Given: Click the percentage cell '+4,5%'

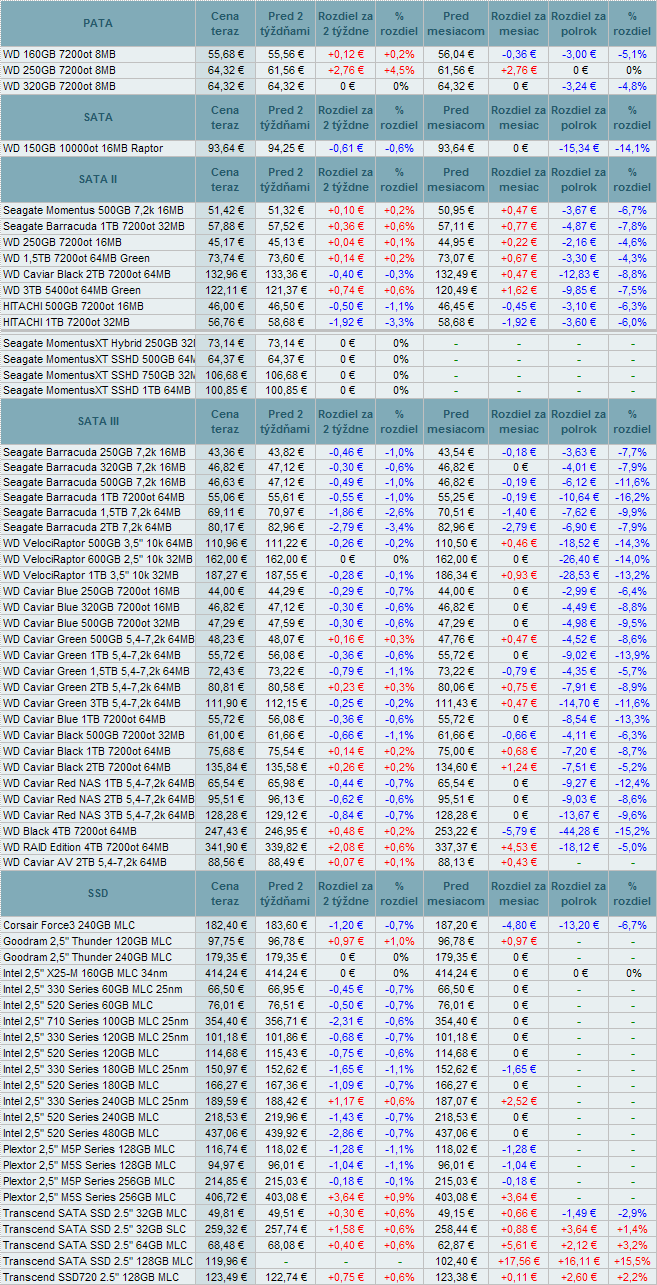Looking at the screenshot, I should 401,70.
